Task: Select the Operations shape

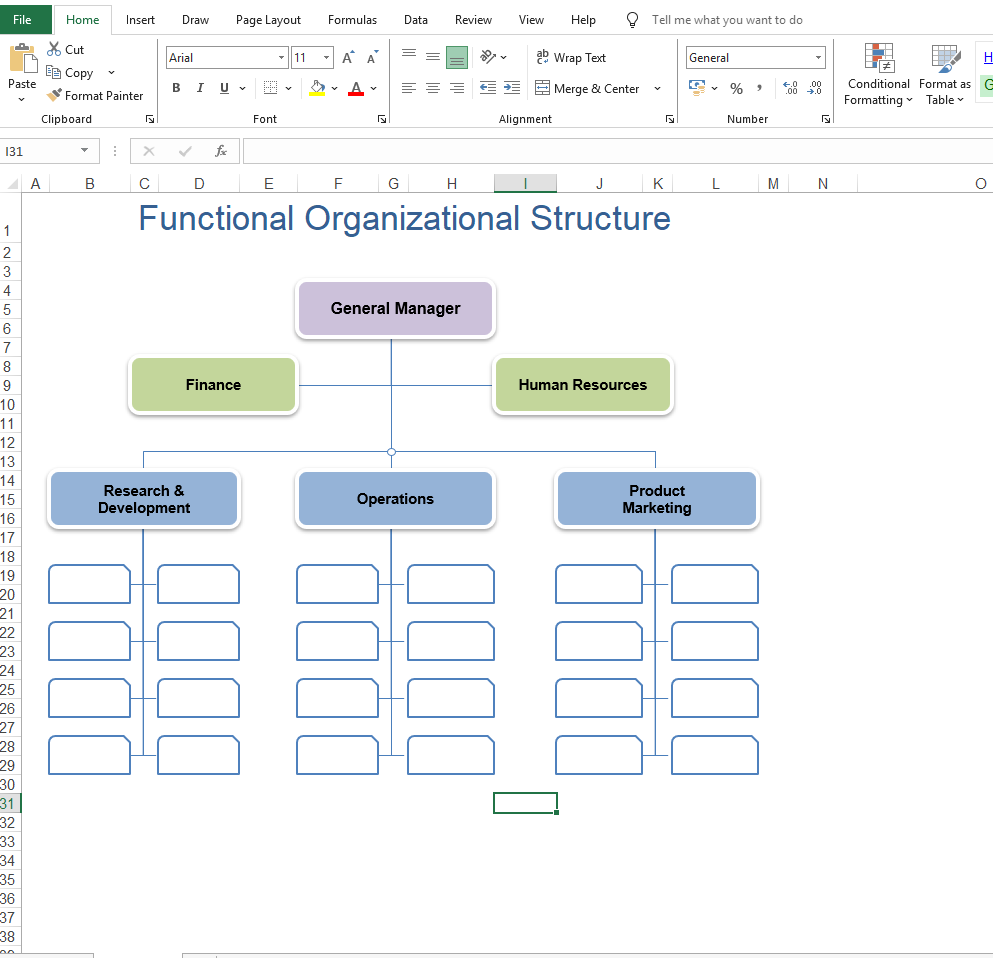Action: point(395,498)
